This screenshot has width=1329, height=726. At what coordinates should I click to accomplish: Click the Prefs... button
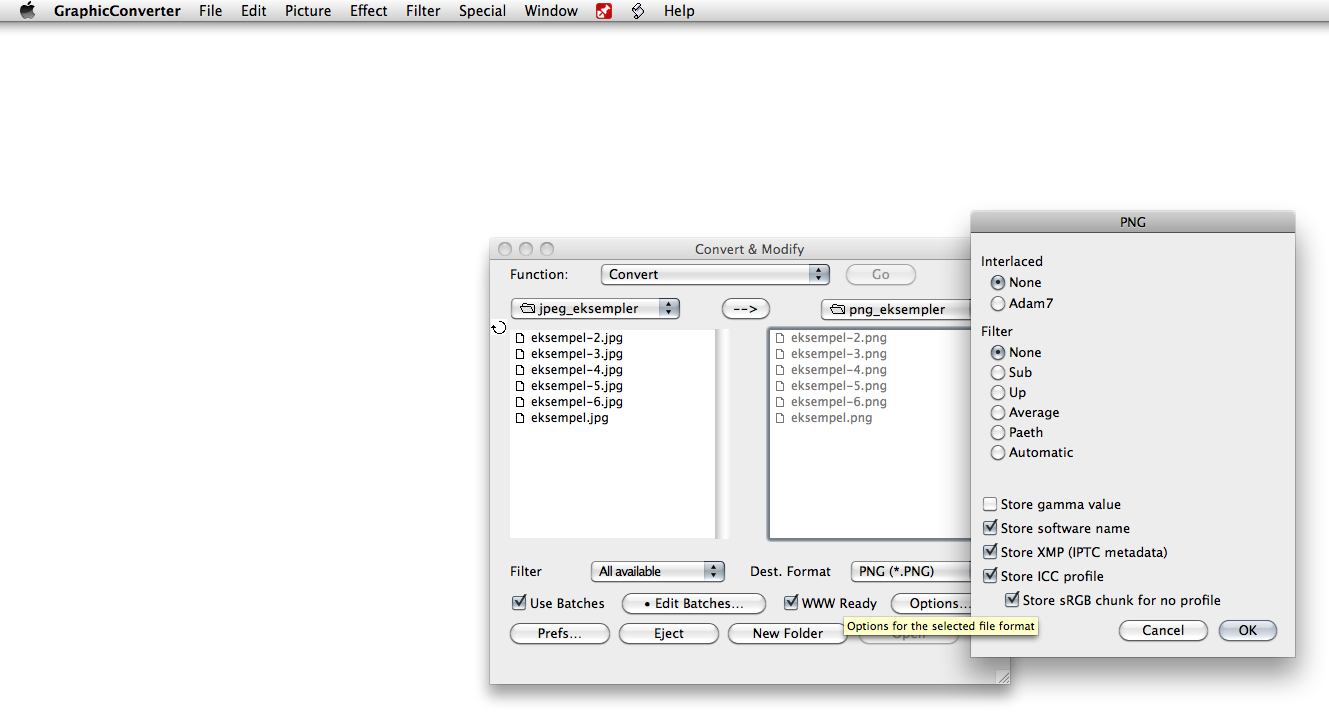pyautogui.click(x=560, y=633)
